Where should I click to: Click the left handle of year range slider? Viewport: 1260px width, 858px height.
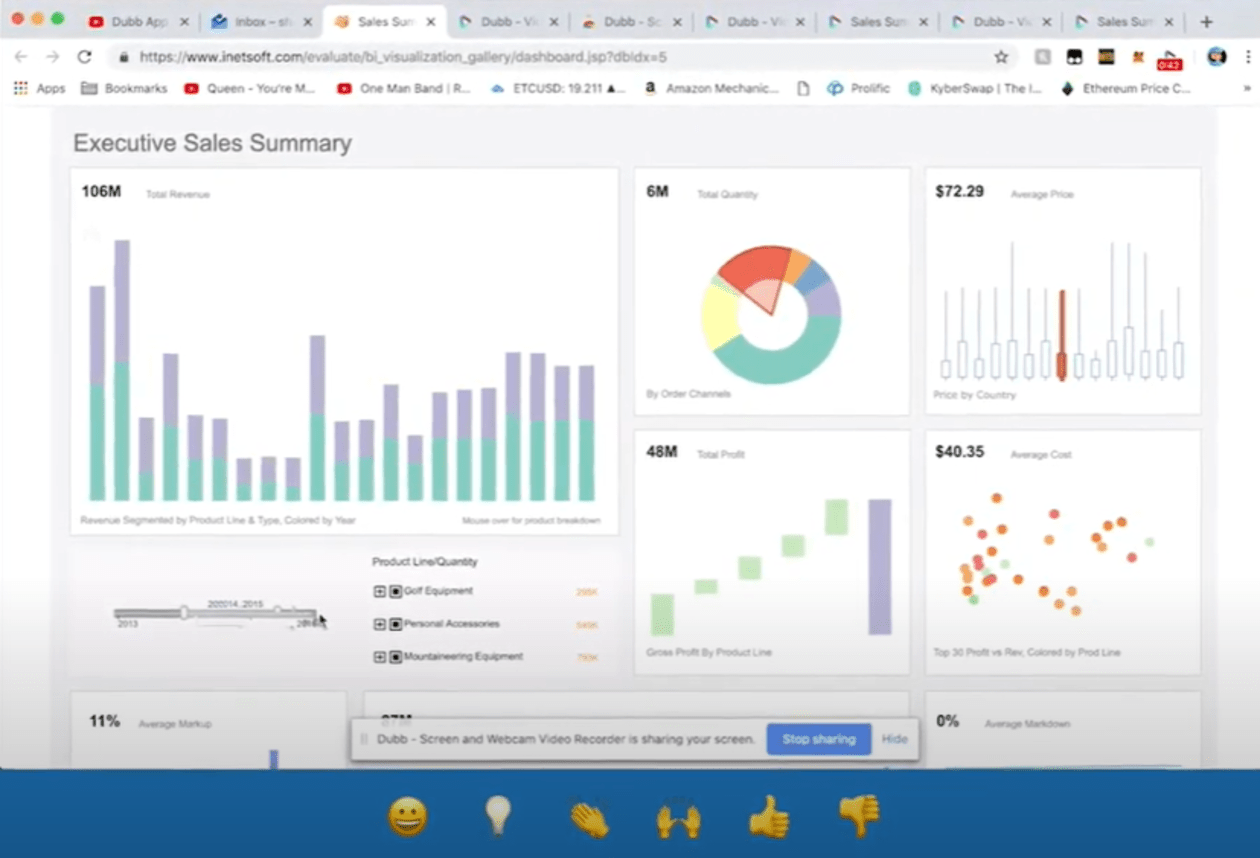coord(184,613)
